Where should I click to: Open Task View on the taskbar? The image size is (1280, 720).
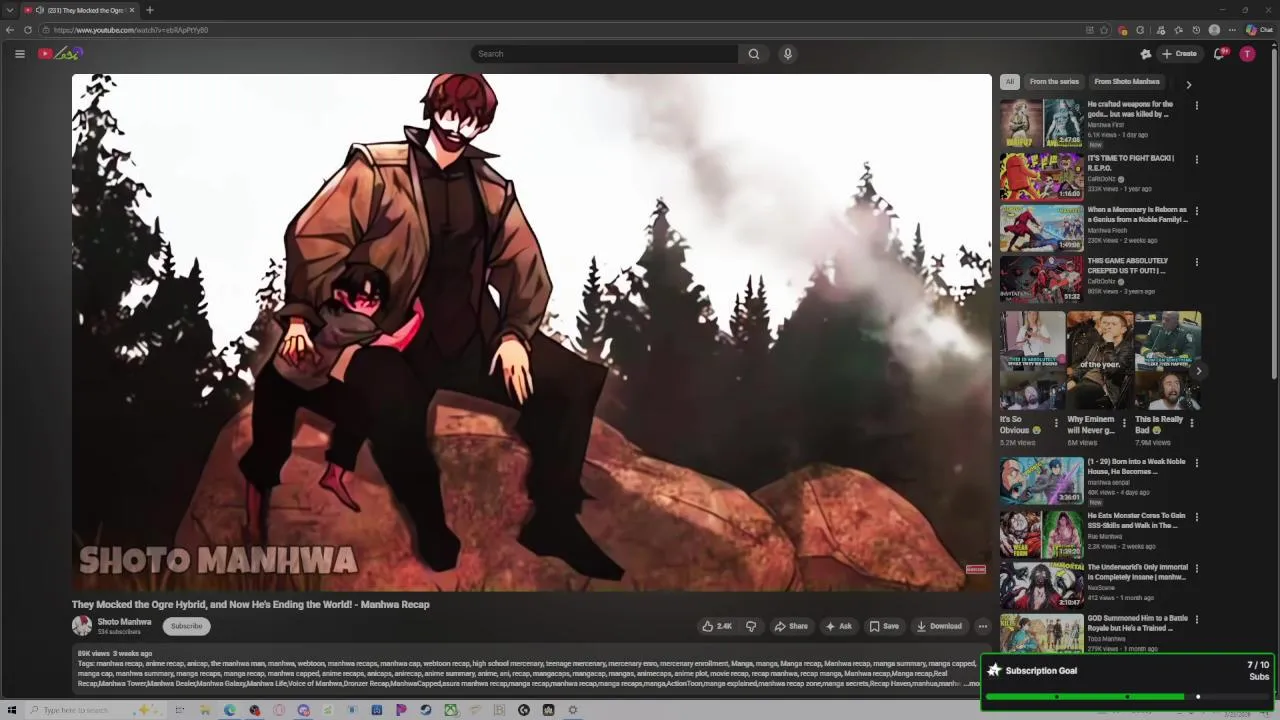[180, 710]
